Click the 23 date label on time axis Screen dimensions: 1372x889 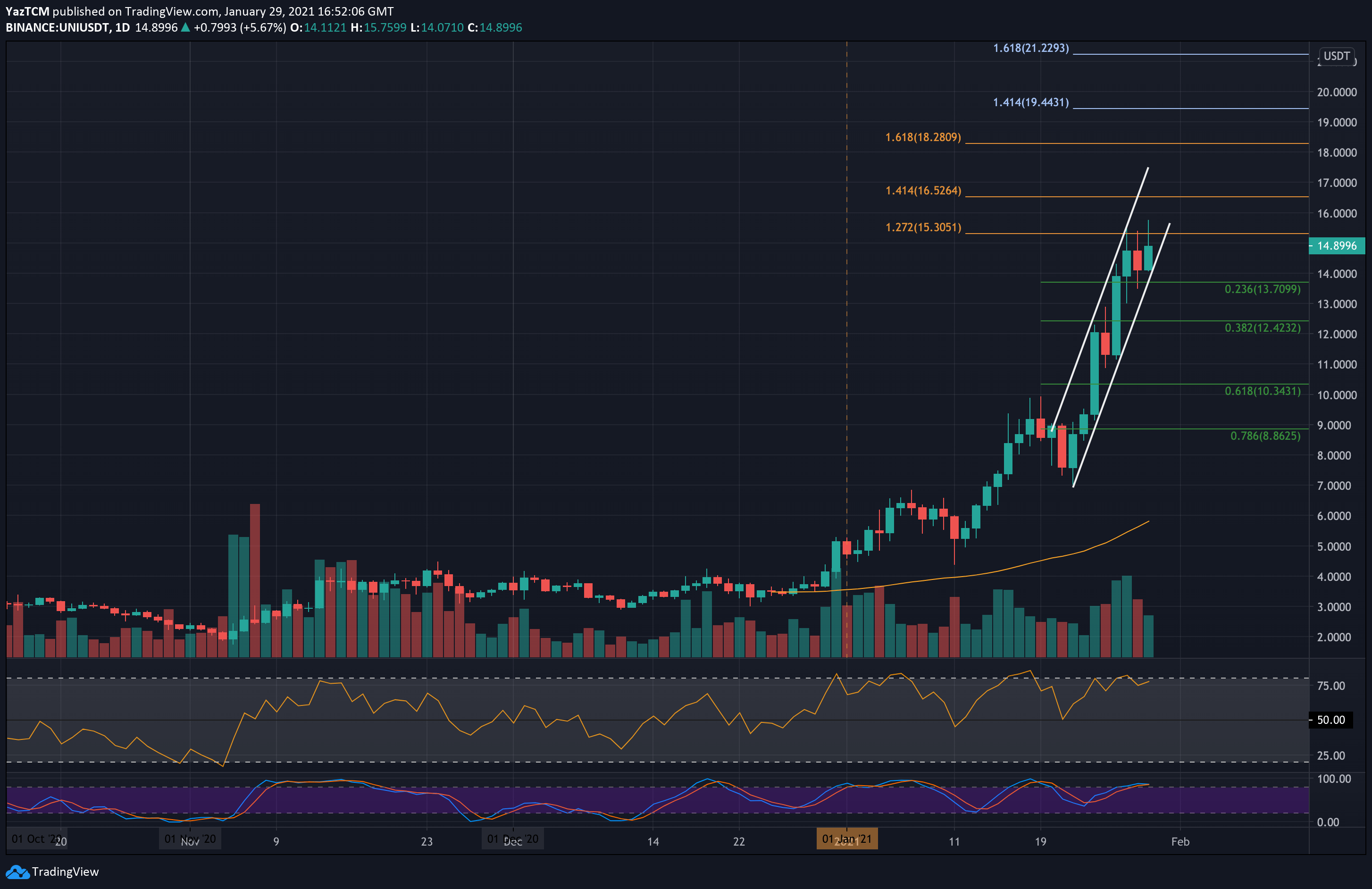point(427,842)
